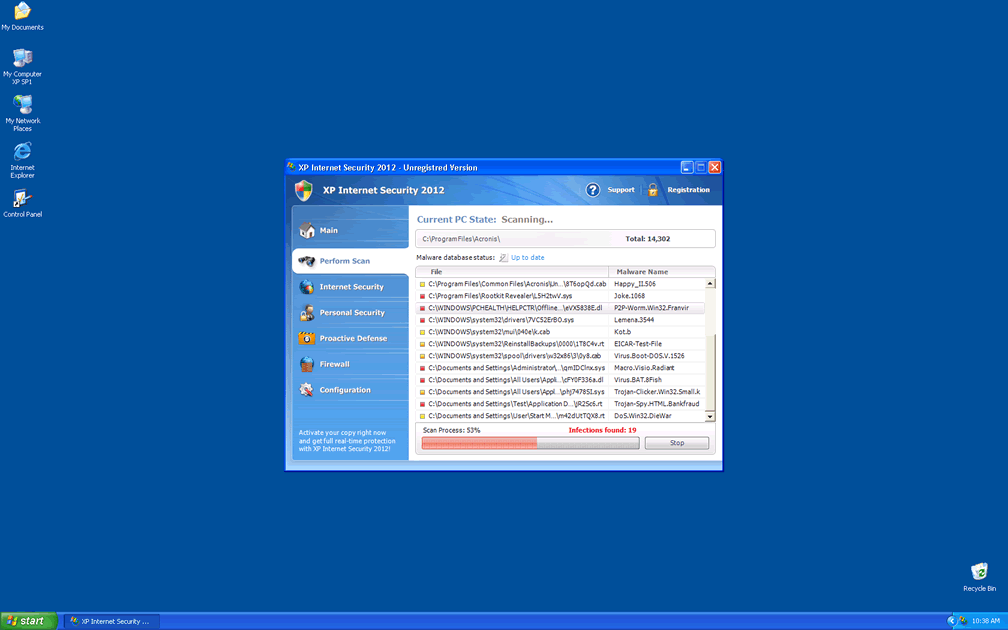Click the scan progress bar

(x=530, y=443)
